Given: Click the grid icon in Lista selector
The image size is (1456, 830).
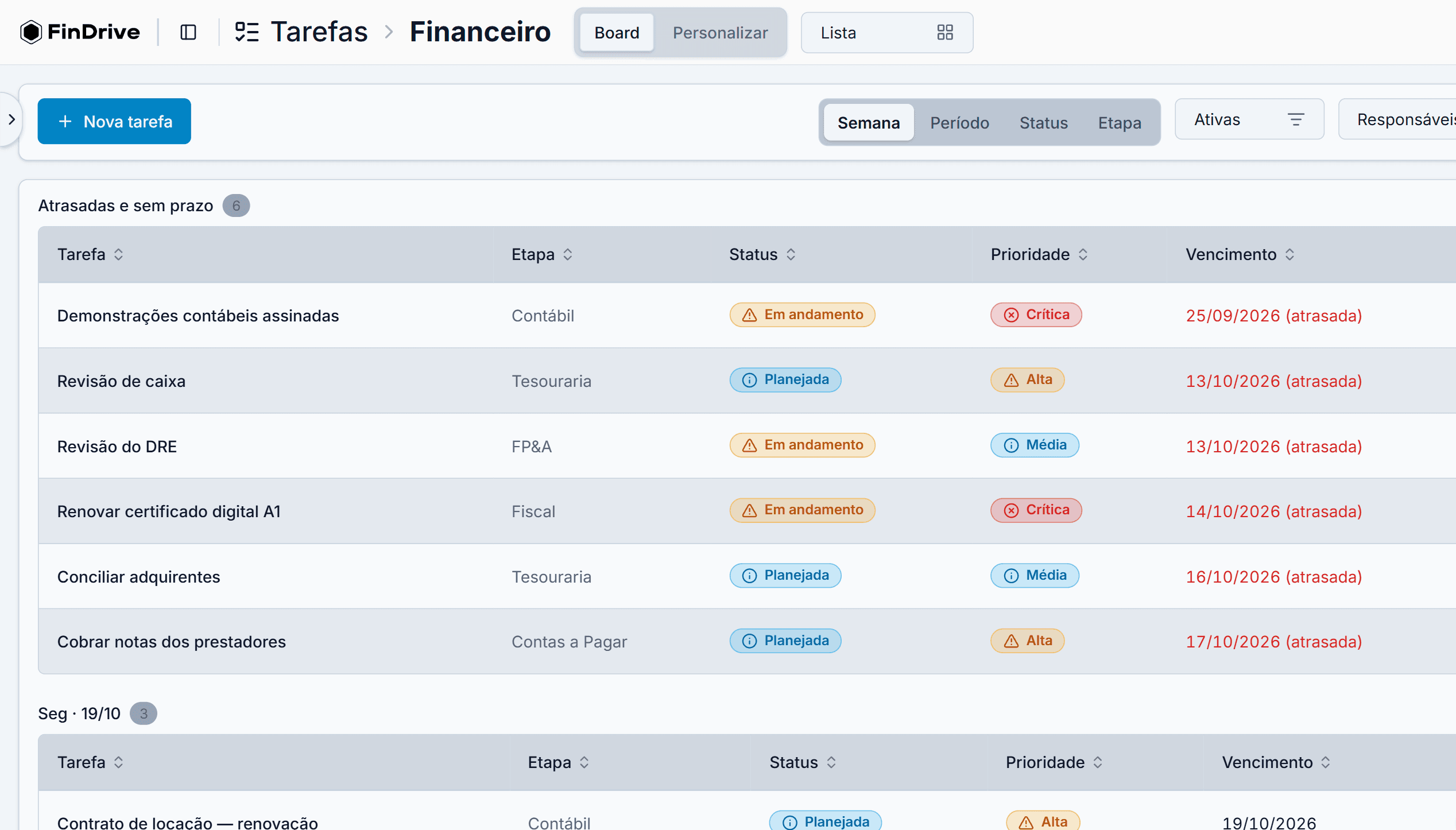Looking at the screenshot, I should tap(945, 33).
